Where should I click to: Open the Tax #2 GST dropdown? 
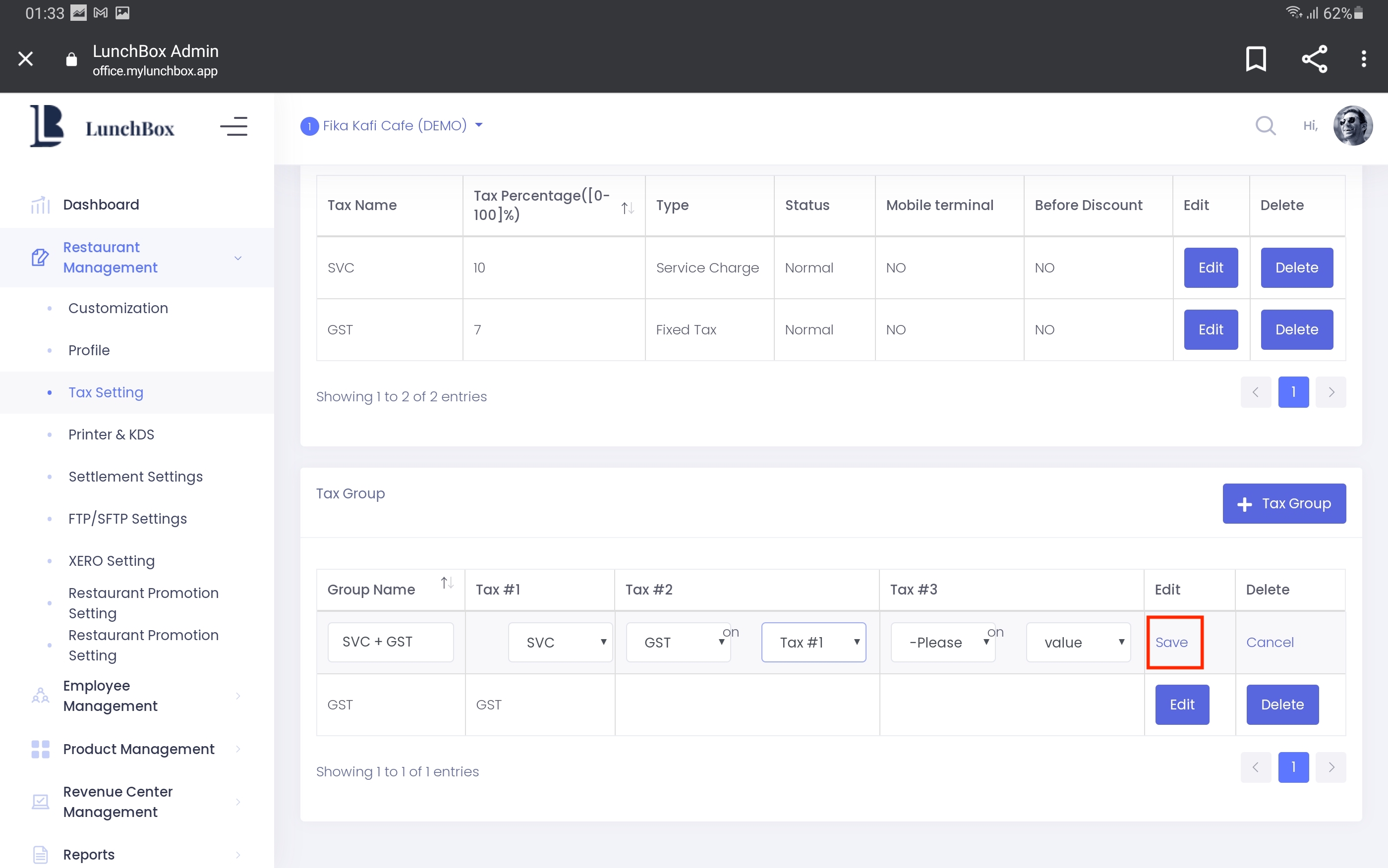point(678,642)
